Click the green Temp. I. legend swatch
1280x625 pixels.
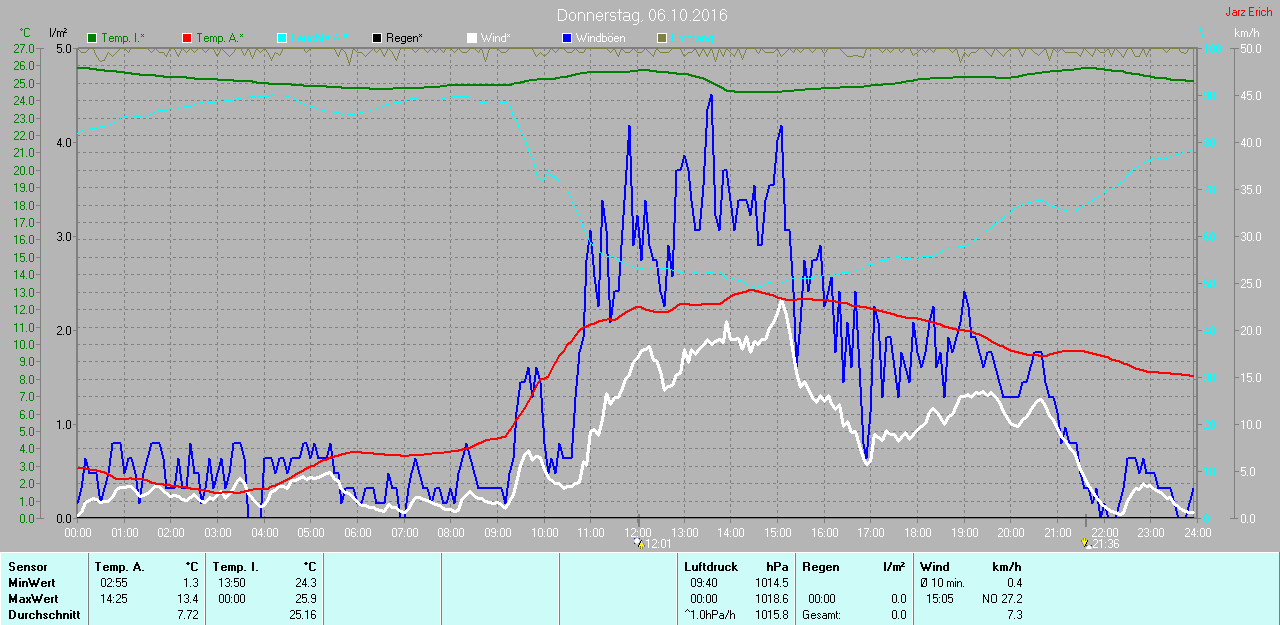click(93, 38)
